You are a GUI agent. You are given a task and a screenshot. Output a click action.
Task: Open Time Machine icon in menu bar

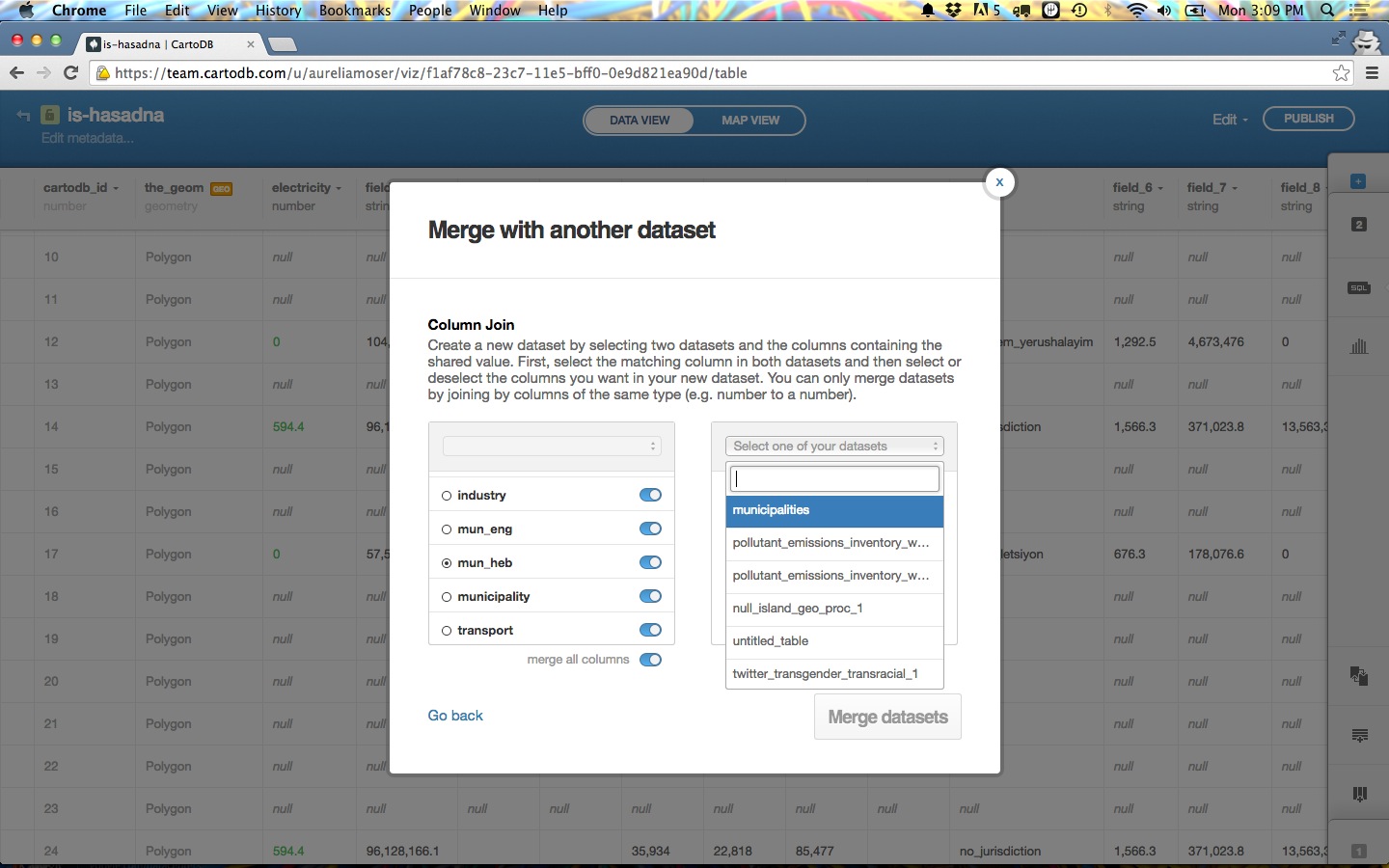1079,11
